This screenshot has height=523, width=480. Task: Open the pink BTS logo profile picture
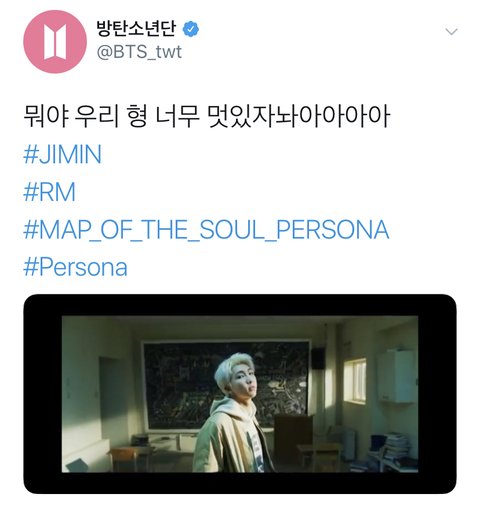(x=55, y=41)
